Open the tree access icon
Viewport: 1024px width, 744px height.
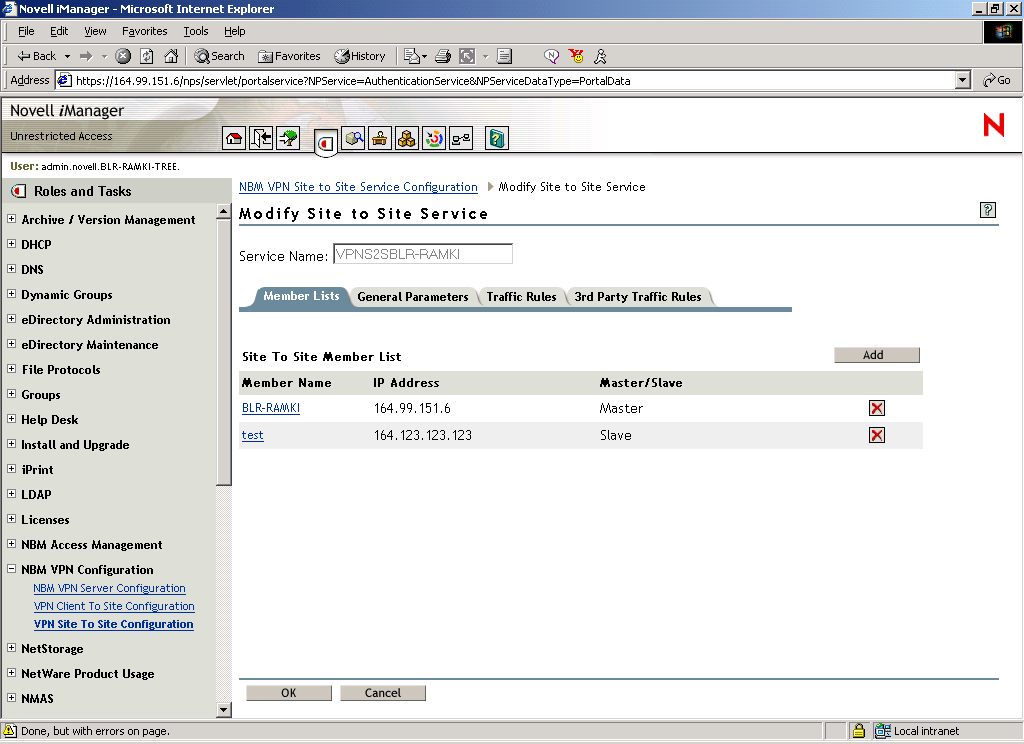(288, 138)
